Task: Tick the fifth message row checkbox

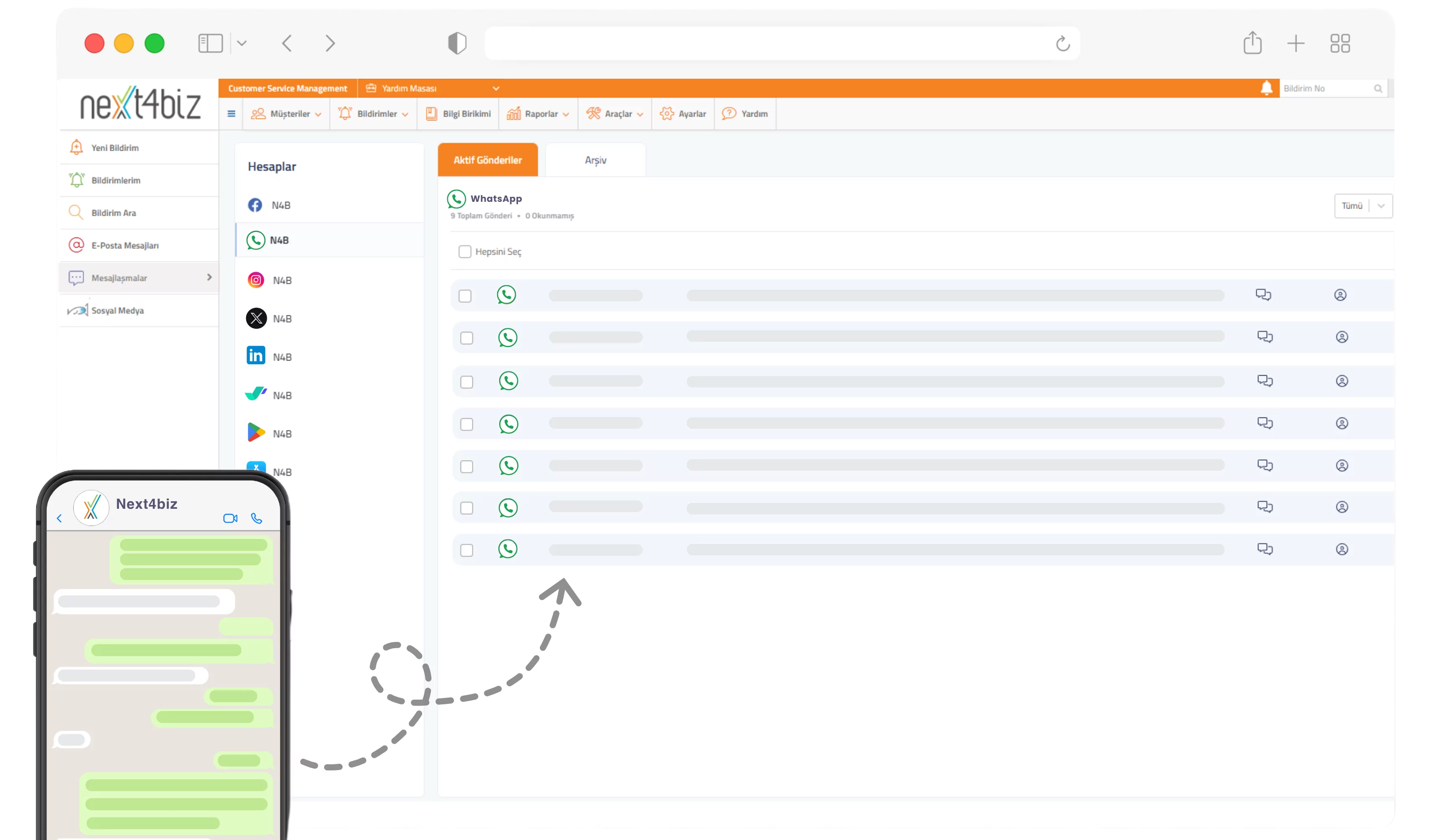Action: click(466, 467)
